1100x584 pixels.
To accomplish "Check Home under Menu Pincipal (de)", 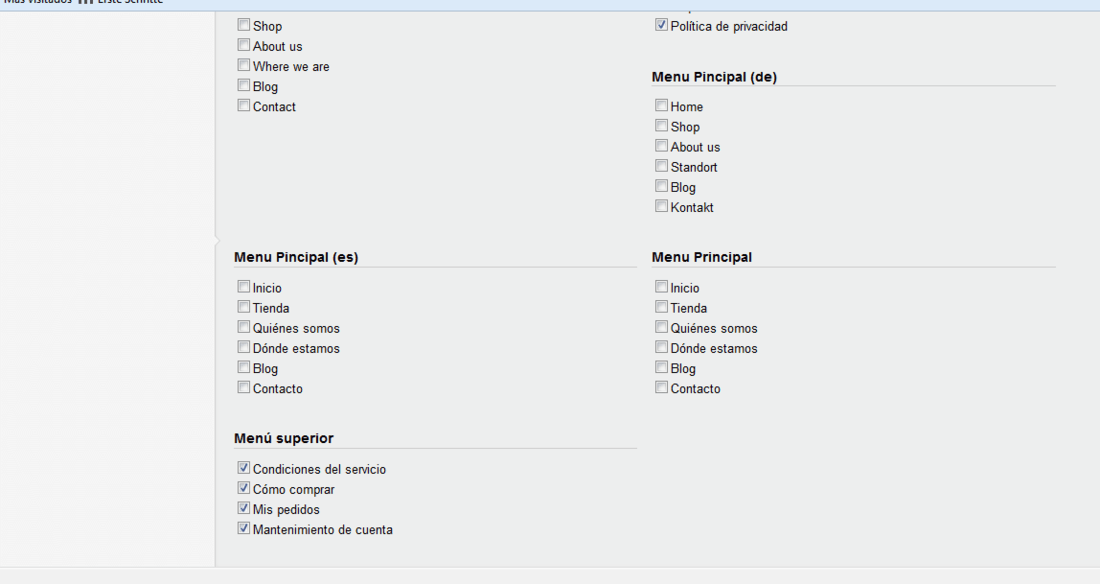I will (662, 106).
